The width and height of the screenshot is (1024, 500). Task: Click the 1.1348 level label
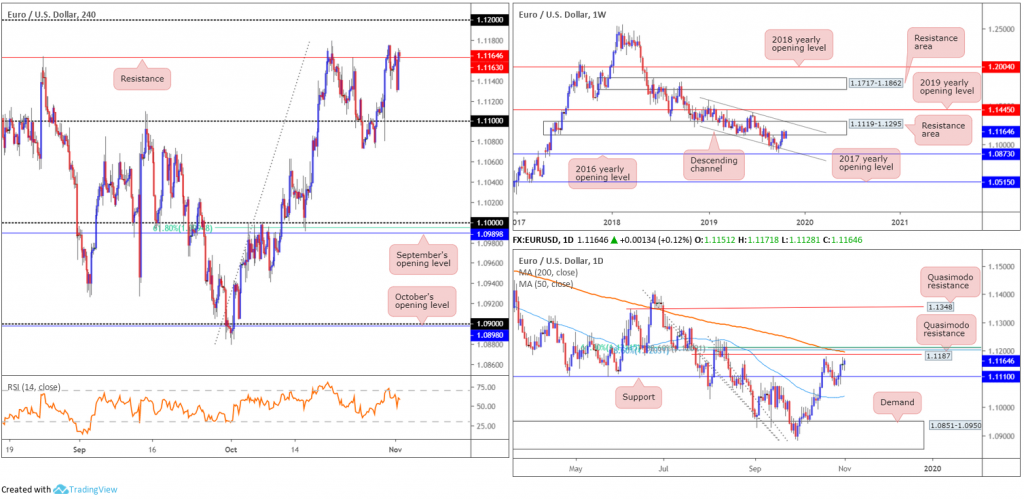939,305
